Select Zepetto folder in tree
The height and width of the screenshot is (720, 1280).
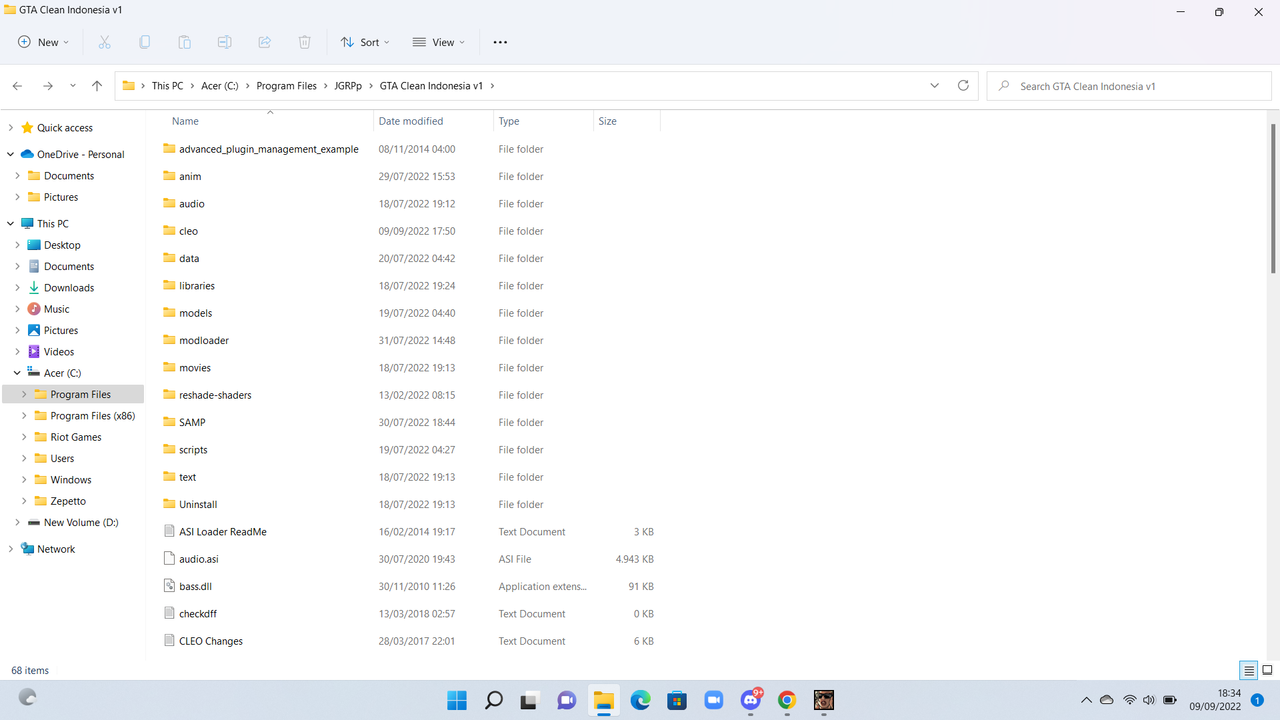click(68, 501)
